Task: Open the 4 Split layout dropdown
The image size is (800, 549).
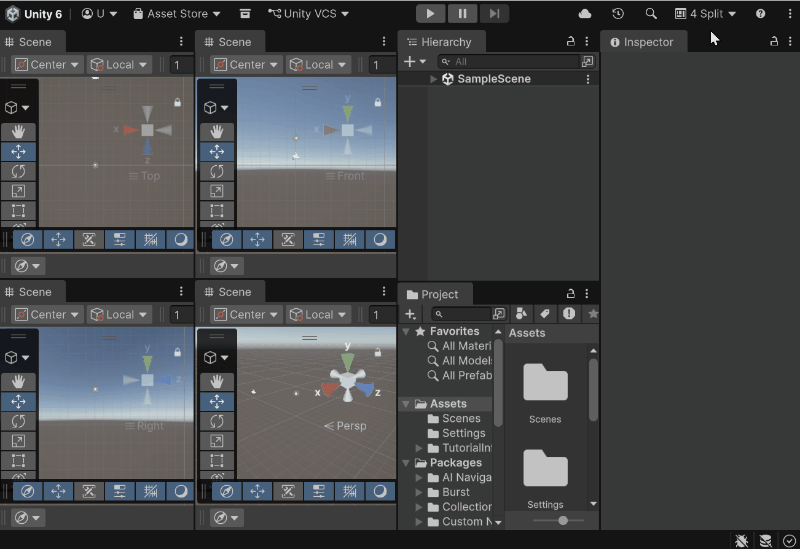Action: click(706, 14)
